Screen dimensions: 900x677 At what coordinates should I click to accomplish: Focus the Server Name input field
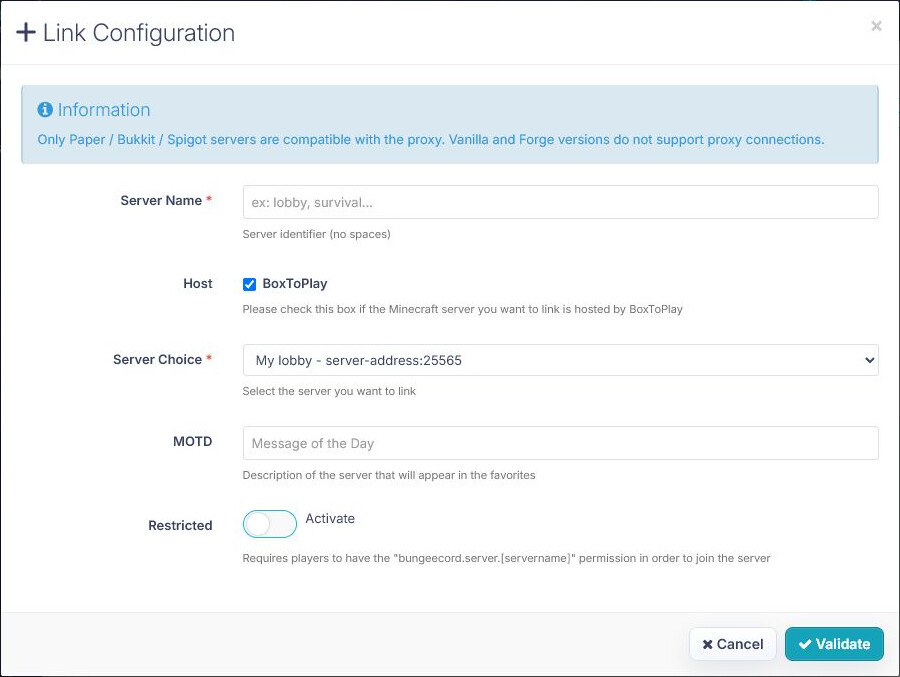[560, 202]
